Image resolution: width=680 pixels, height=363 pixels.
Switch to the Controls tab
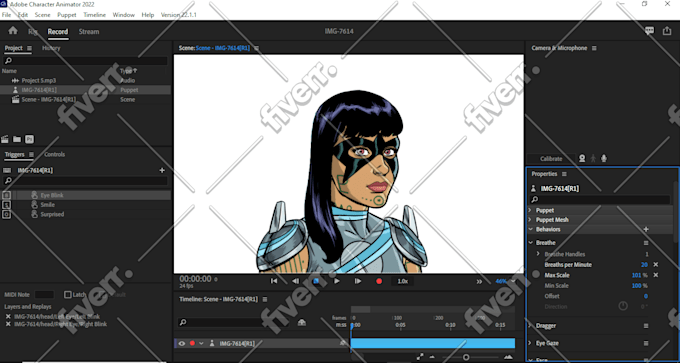(x=55, y=154)
